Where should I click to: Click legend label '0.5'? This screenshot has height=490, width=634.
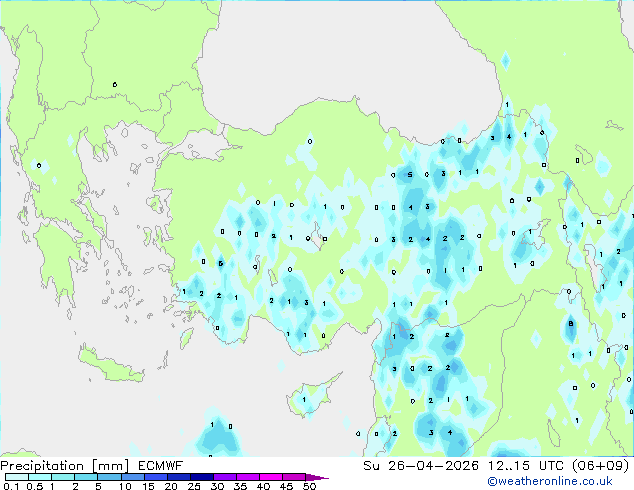pyautogui.click(x=34, y=486)
